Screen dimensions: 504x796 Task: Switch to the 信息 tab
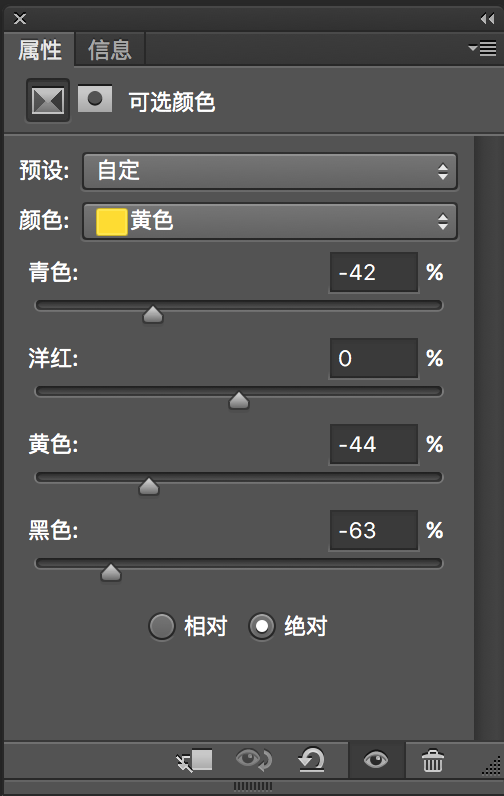[110, 50]
